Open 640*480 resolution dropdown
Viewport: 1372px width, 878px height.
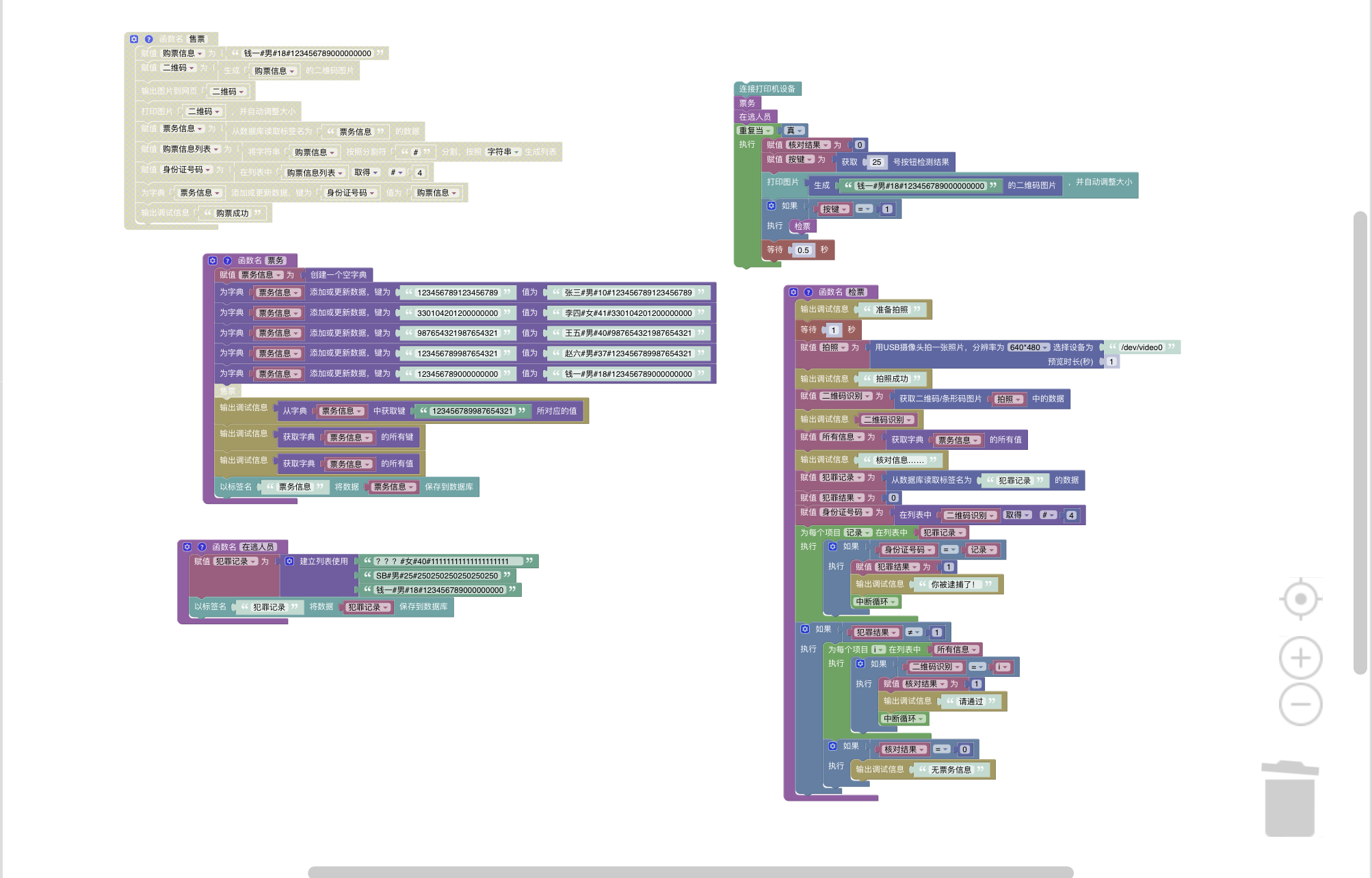[x=1029, y=347]
